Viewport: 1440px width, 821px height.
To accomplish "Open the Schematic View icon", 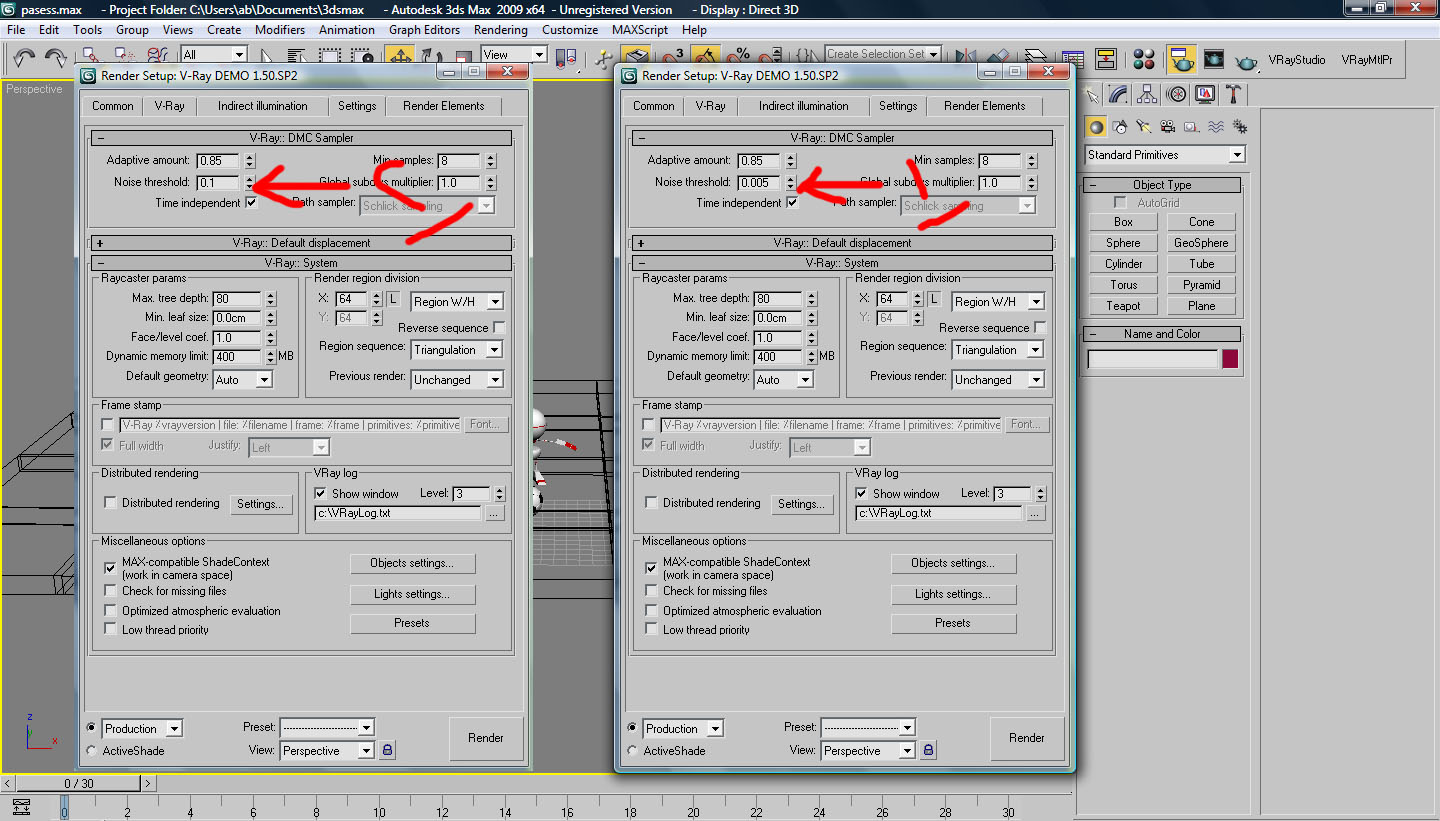I will point(1105,58).
